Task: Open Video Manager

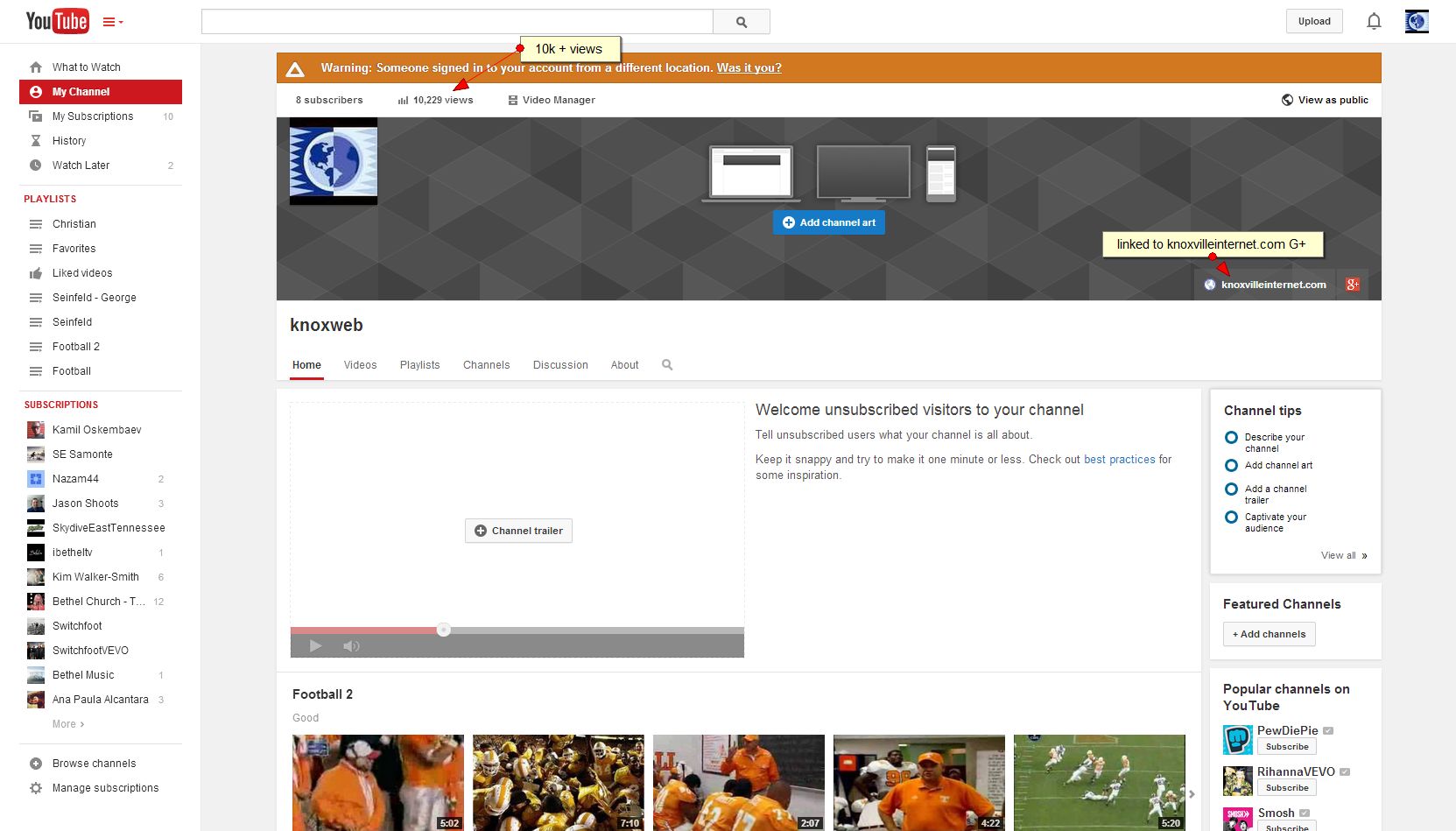Action: (552, 100)
